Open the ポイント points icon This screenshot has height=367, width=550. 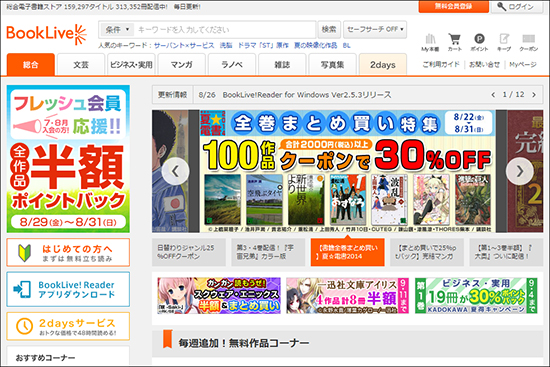tap(479, 42)
